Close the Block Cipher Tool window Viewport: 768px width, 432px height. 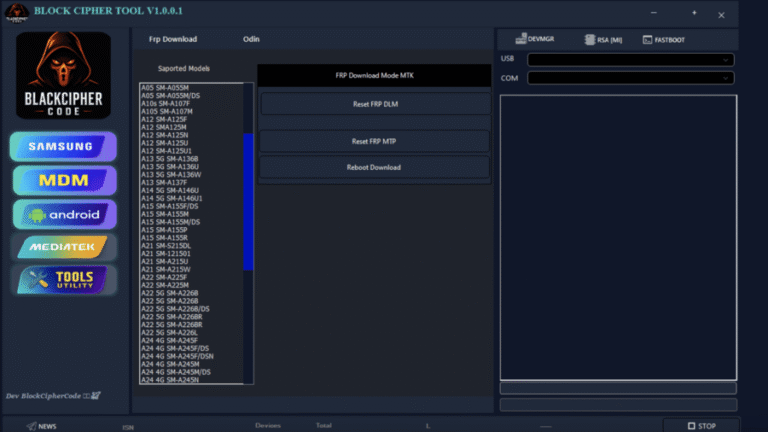[721, 15]
